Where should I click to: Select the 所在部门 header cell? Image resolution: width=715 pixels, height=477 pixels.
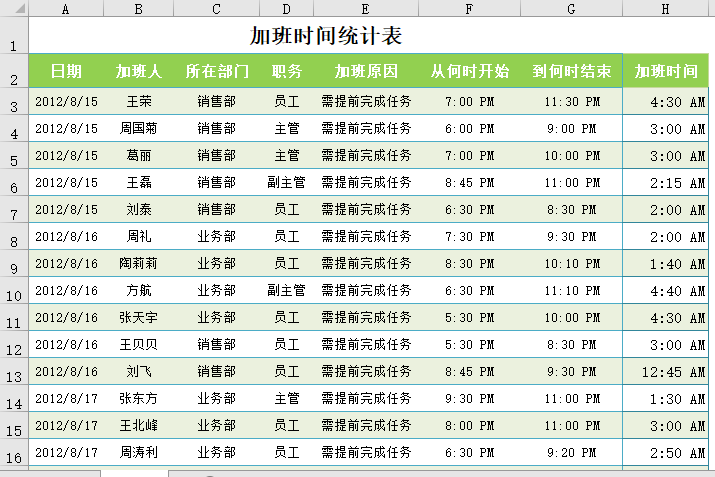pos(216,72)
